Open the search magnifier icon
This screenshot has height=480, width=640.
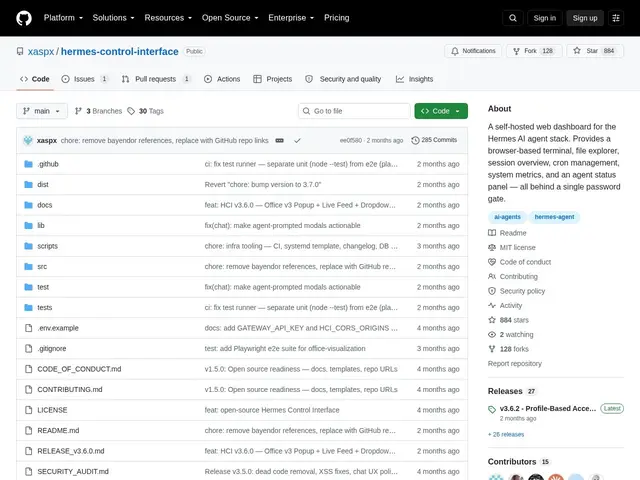coord(513,18)
